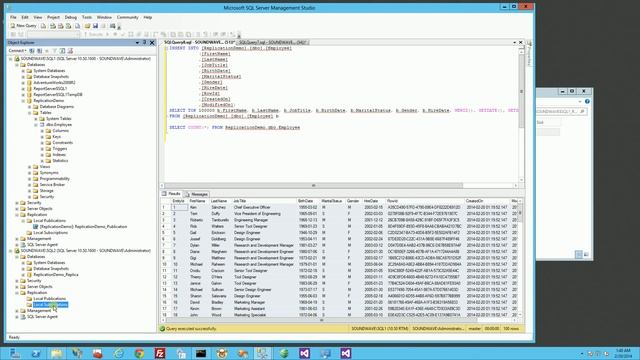640x360 pixels.
Task: Click the Execute button in query toolbar
Action: (x=93, y=35)
